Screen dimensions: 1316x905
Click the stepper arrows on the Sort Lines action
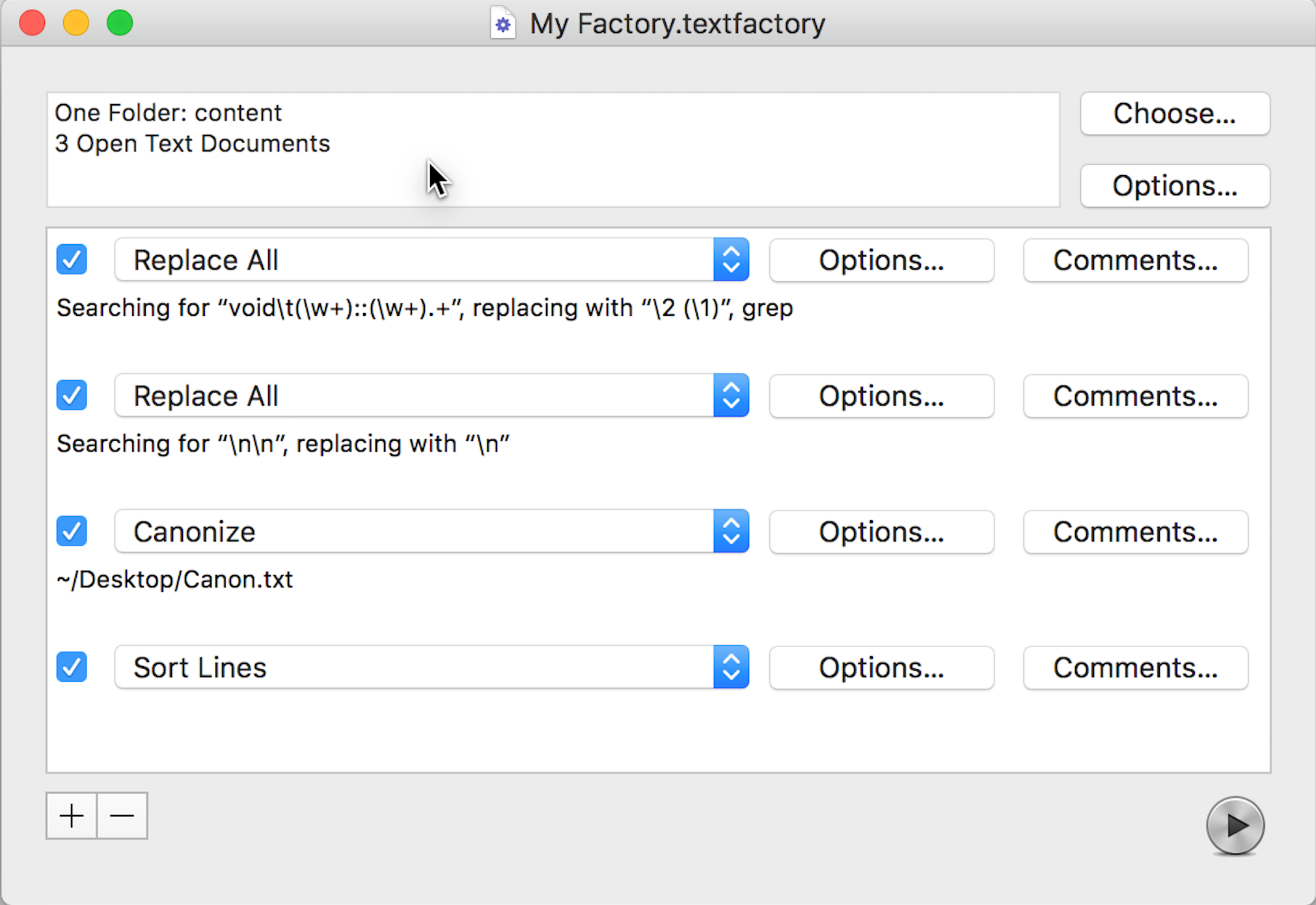[731, 667]
